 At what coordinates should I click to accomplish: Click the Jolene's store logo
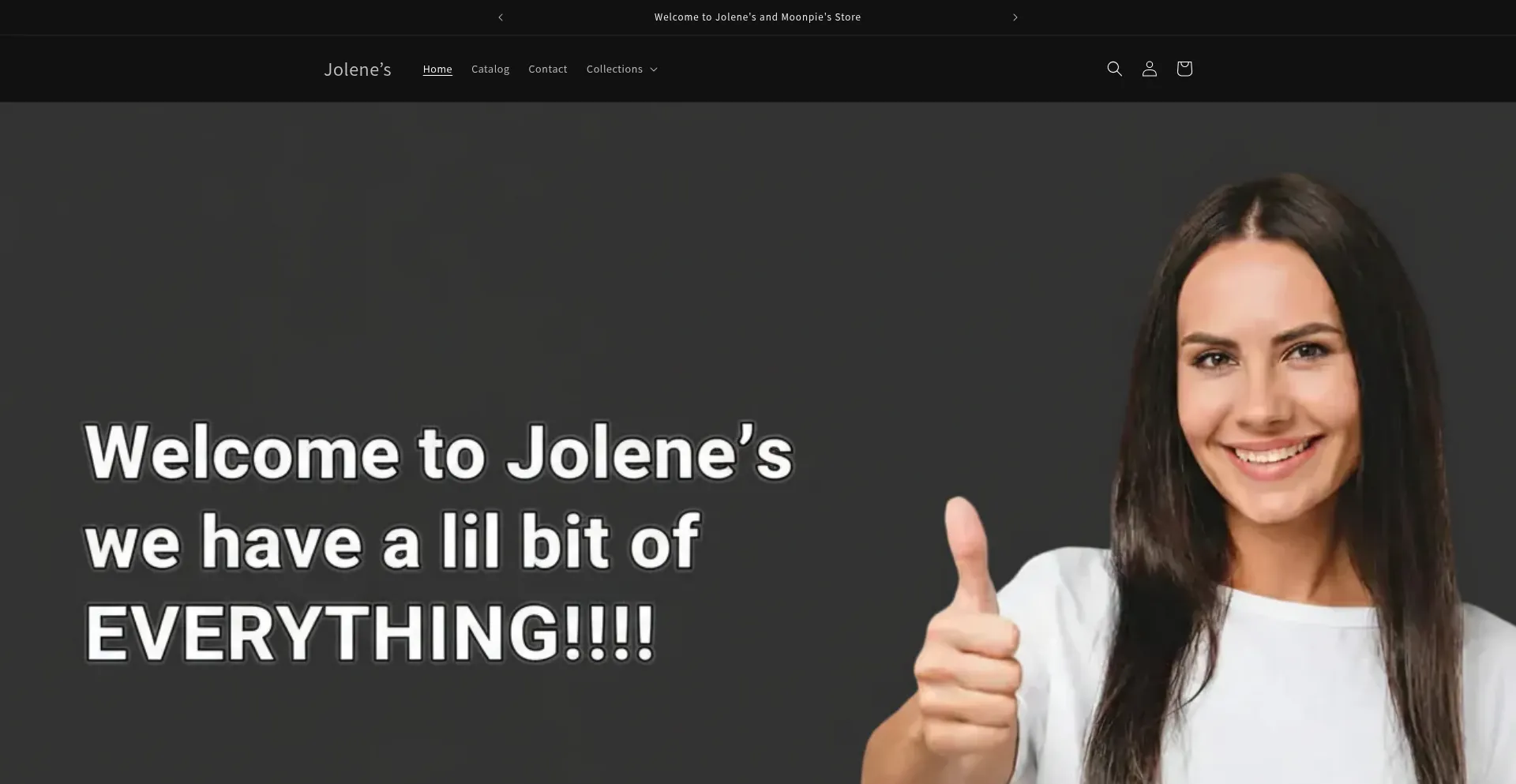[358, 69]
